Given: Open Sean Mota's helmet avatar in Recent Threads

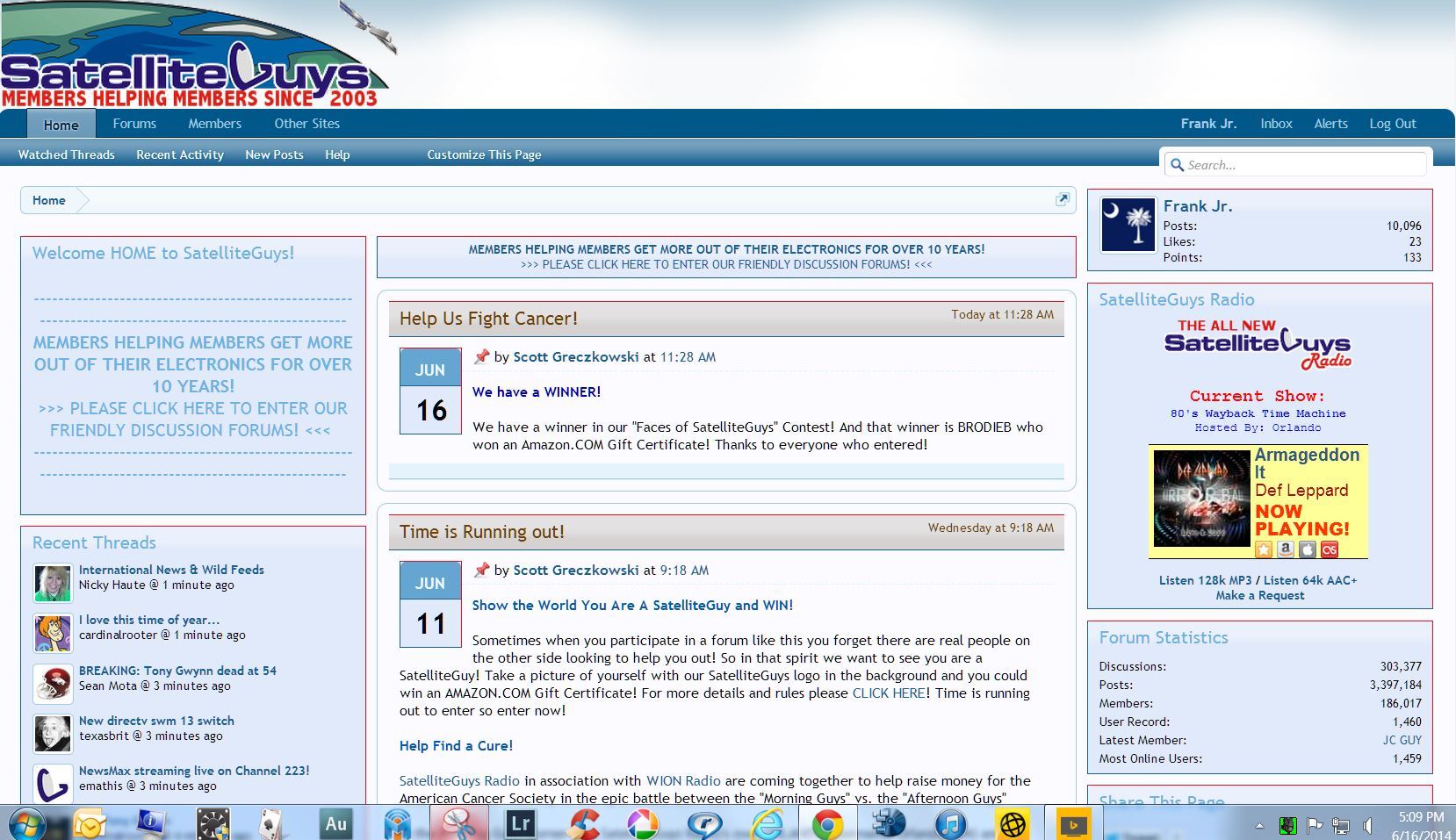Looking at the screenshot, I should (x=53, y=684).
